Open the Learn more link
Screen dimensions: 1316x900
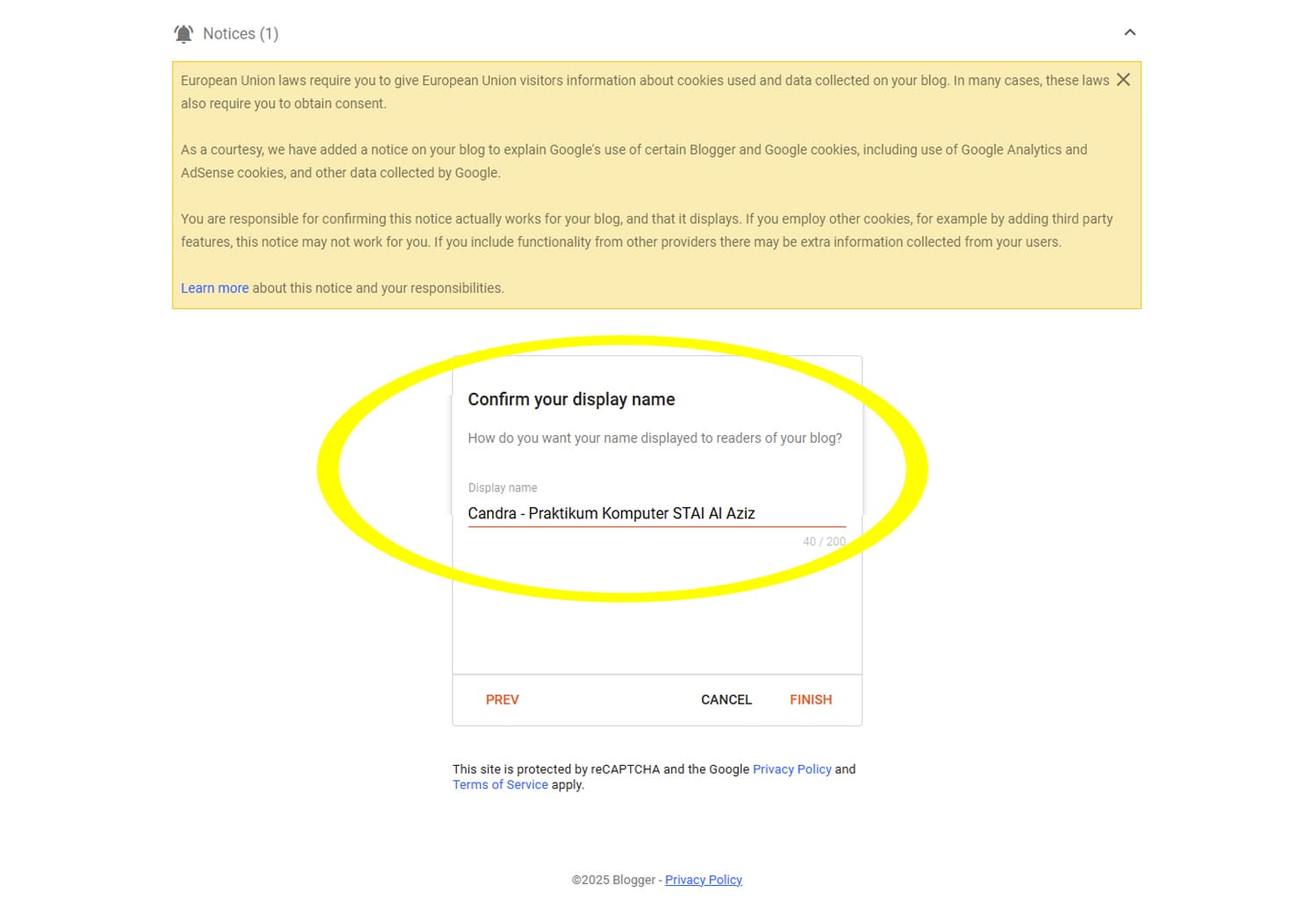[x=214, y=288]
